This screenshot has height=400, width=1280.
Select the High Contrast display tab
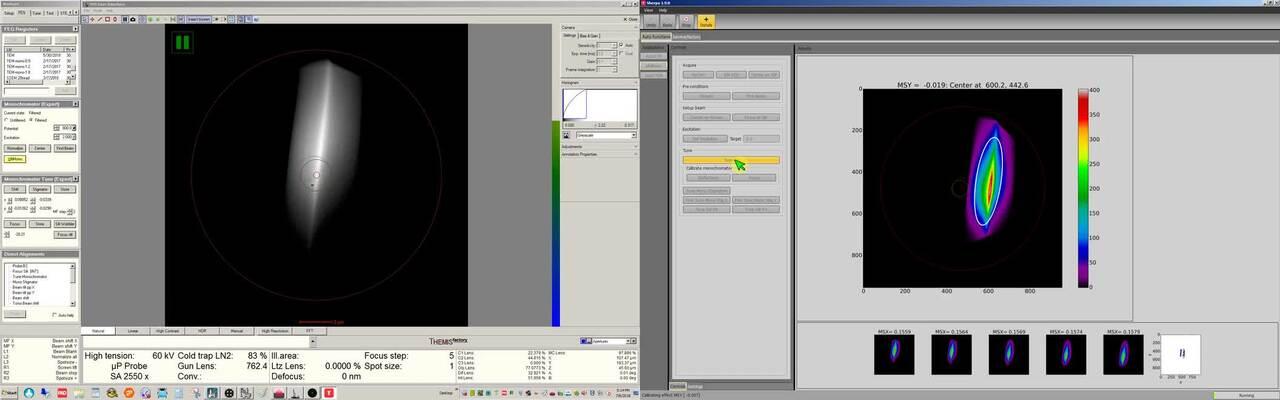pyautogui.click(x=166, y=330)
